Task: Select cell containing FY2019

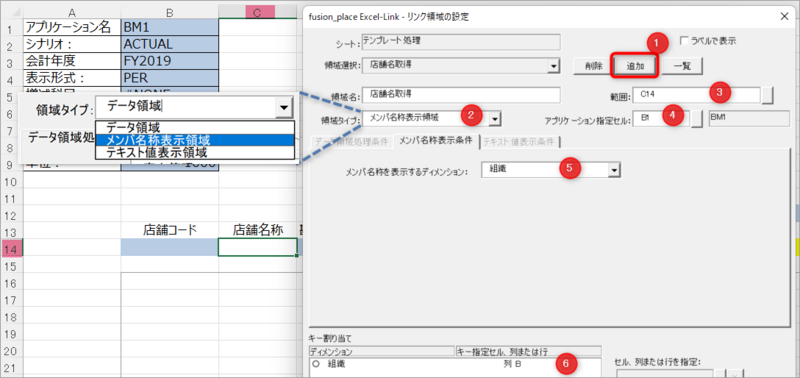Action: pos(169,61)
